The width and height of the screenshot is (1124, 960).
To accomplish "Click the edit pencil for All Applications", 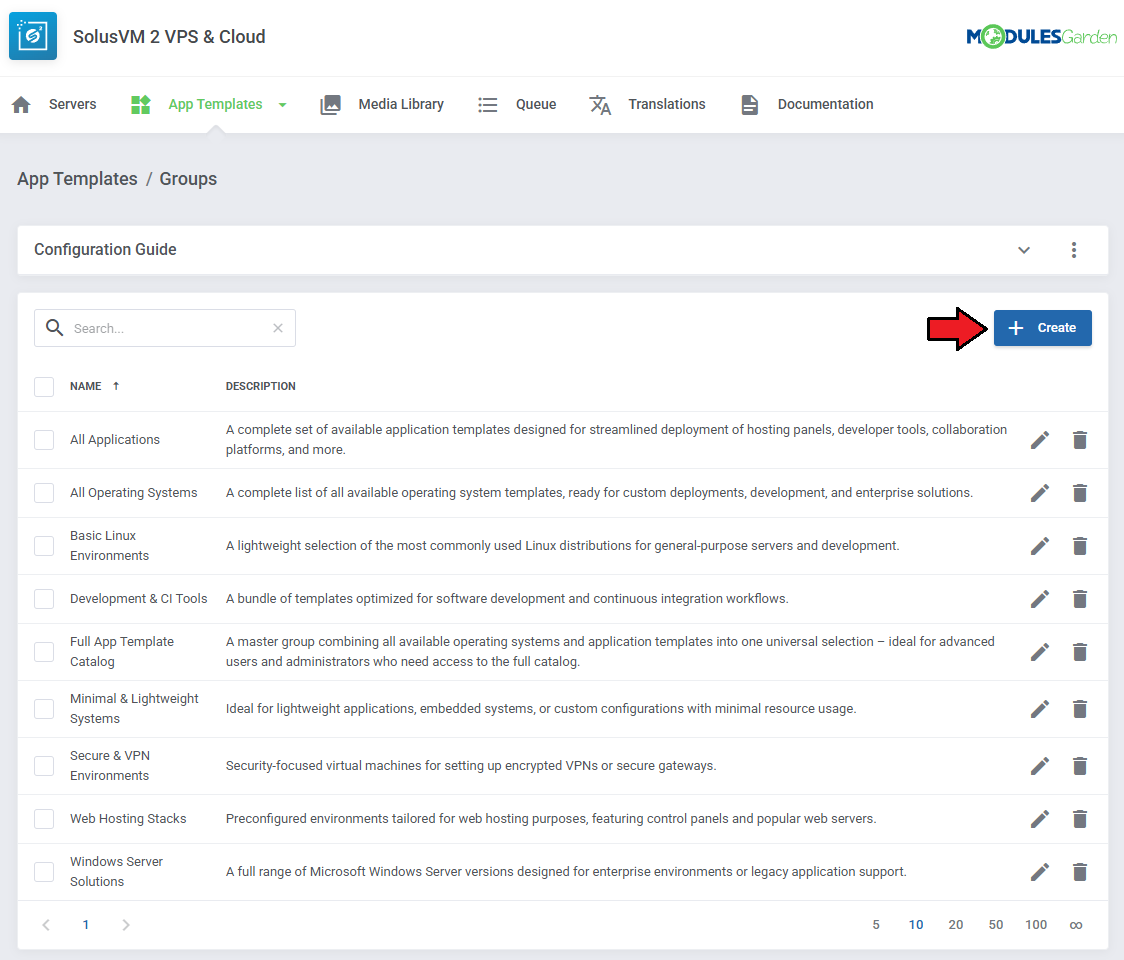I will pyautogui.click(x=1040, y=440).
